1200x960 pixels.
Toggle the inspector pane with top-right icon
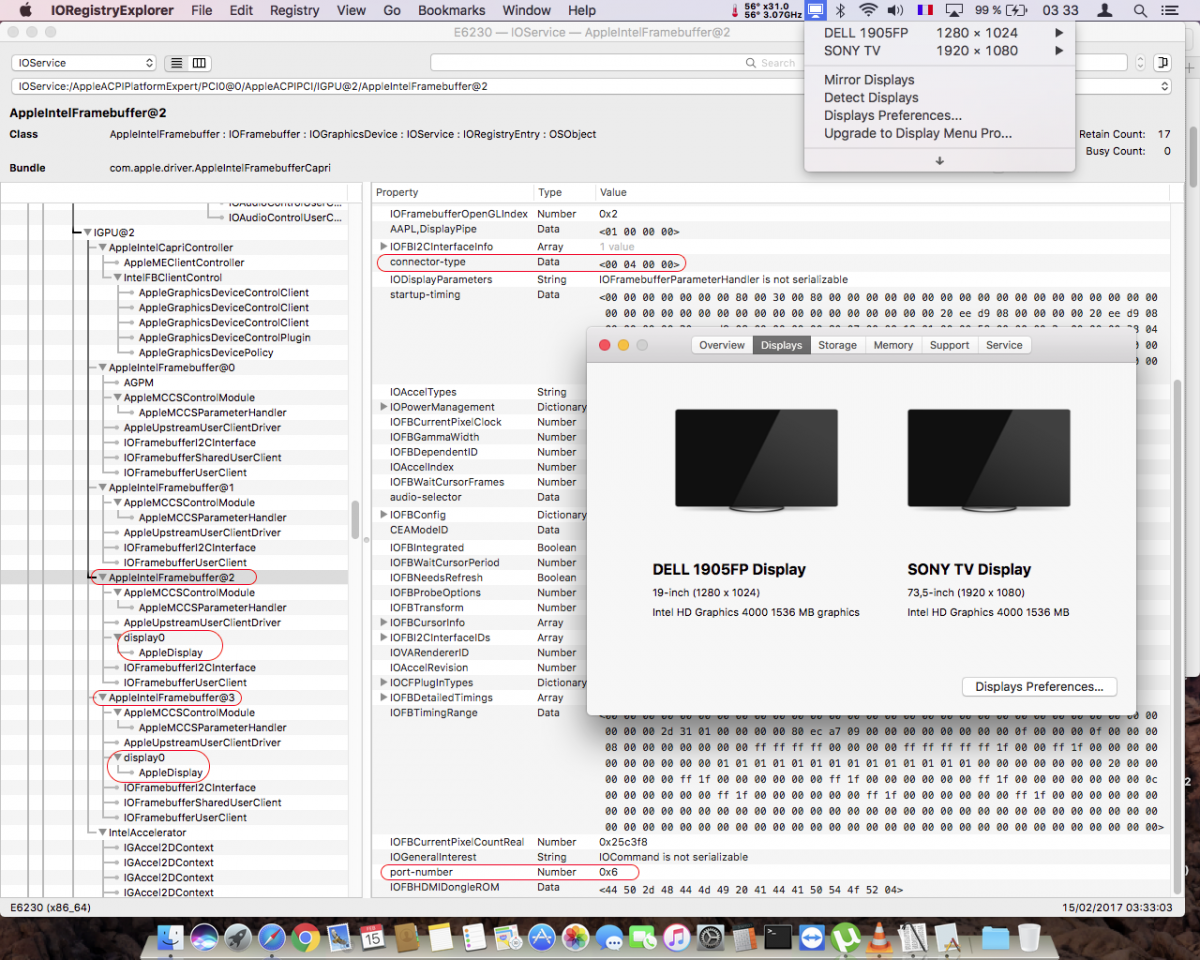tap(1162, 62)
